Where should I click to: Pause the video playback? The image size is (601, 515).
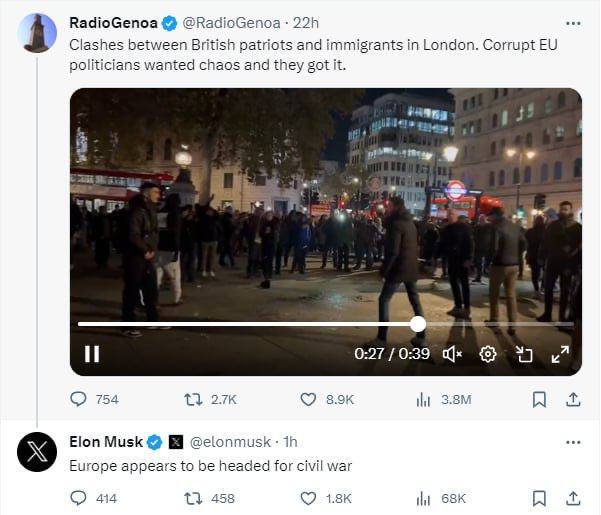coord(91,354)
